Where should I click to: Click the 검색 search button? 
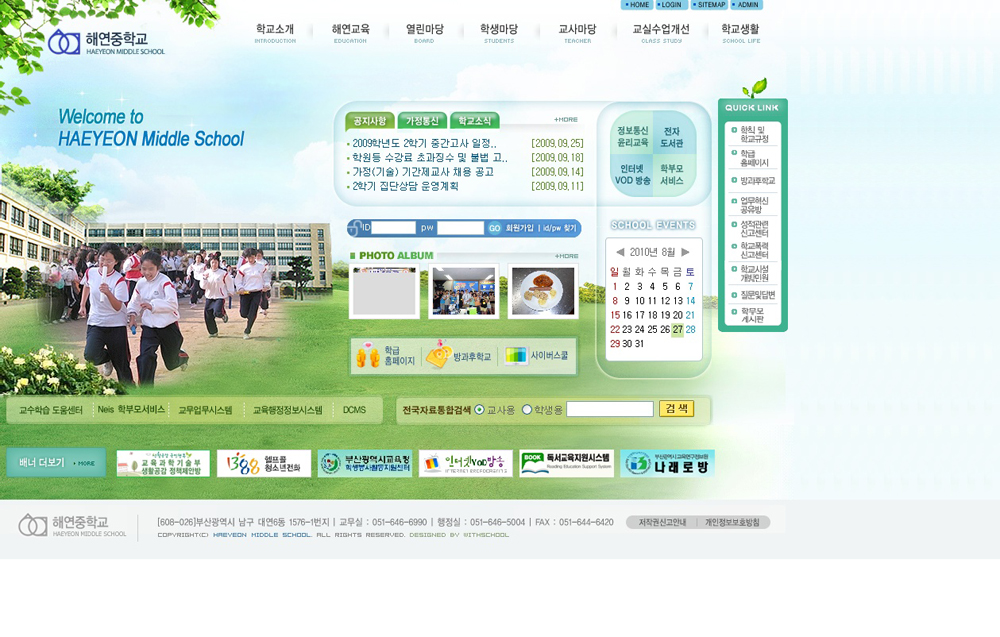676,409
